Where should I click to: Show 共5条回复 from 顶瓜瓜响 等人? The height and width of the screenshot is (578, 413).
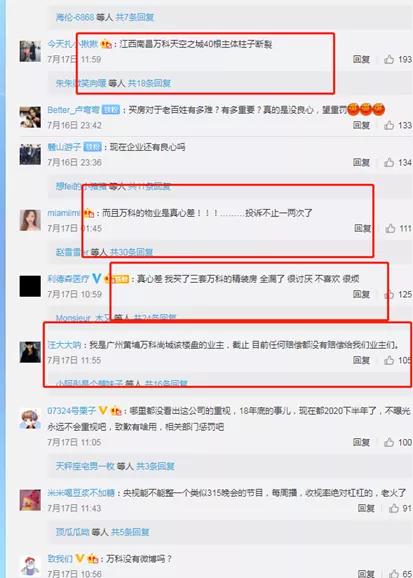(130, 532)
